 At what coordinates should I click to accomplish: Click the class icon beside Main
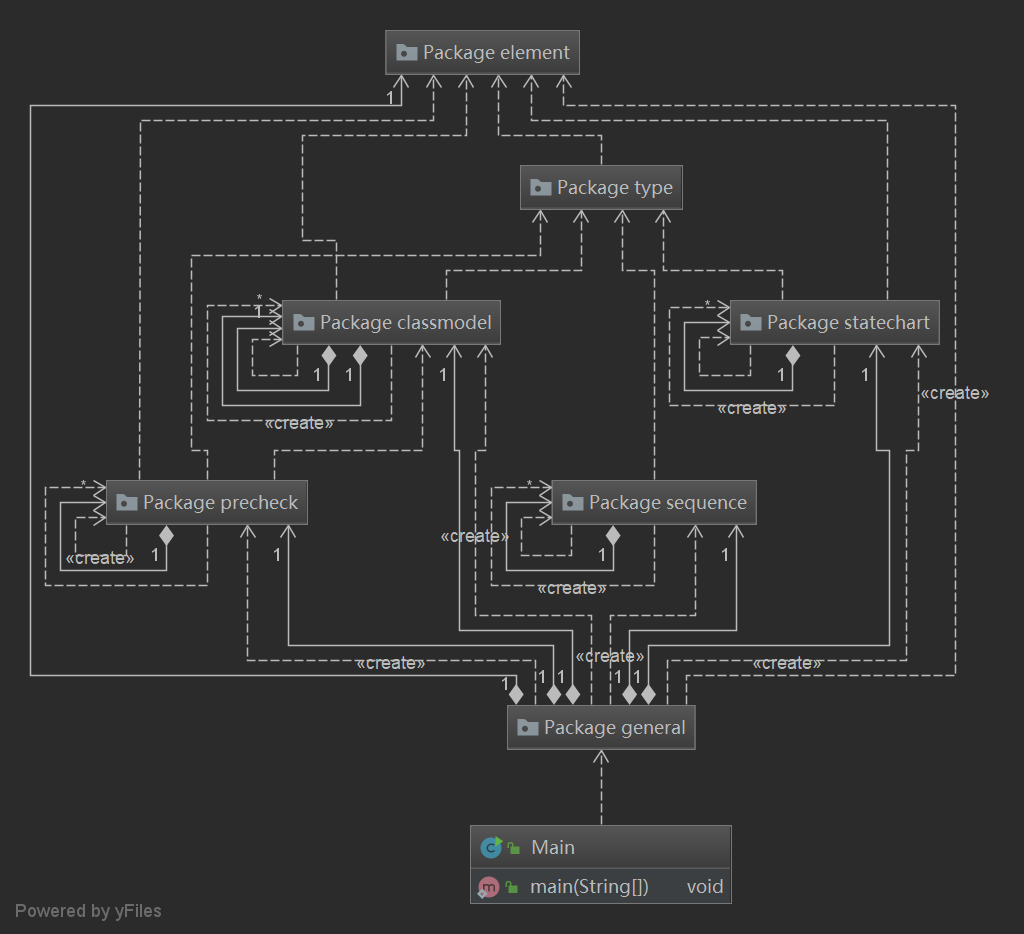pyautogui.click(x=491, y=847)
